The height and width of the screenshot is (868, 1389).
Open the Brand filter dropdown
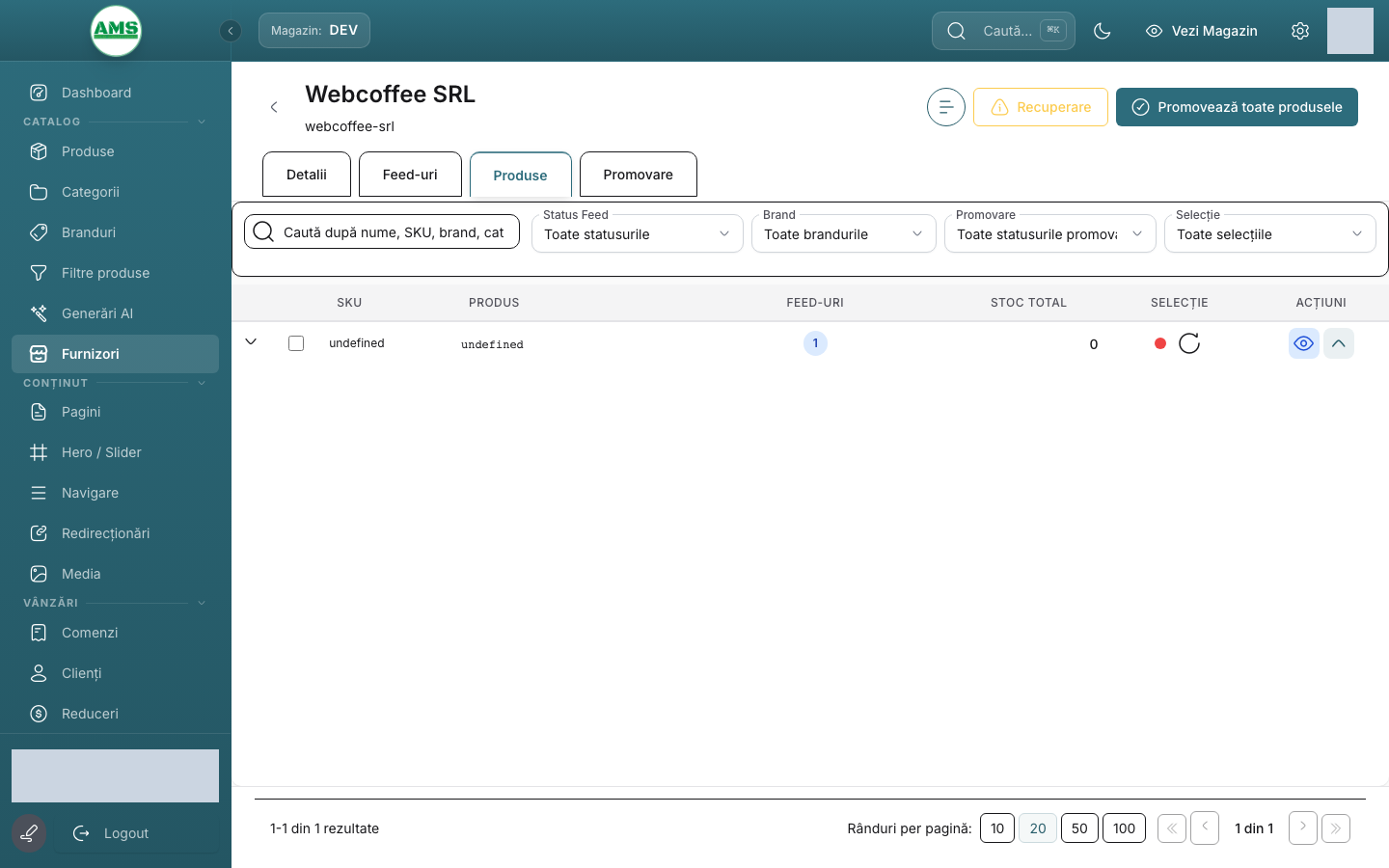pyautogui.click(x=844, y=233)
